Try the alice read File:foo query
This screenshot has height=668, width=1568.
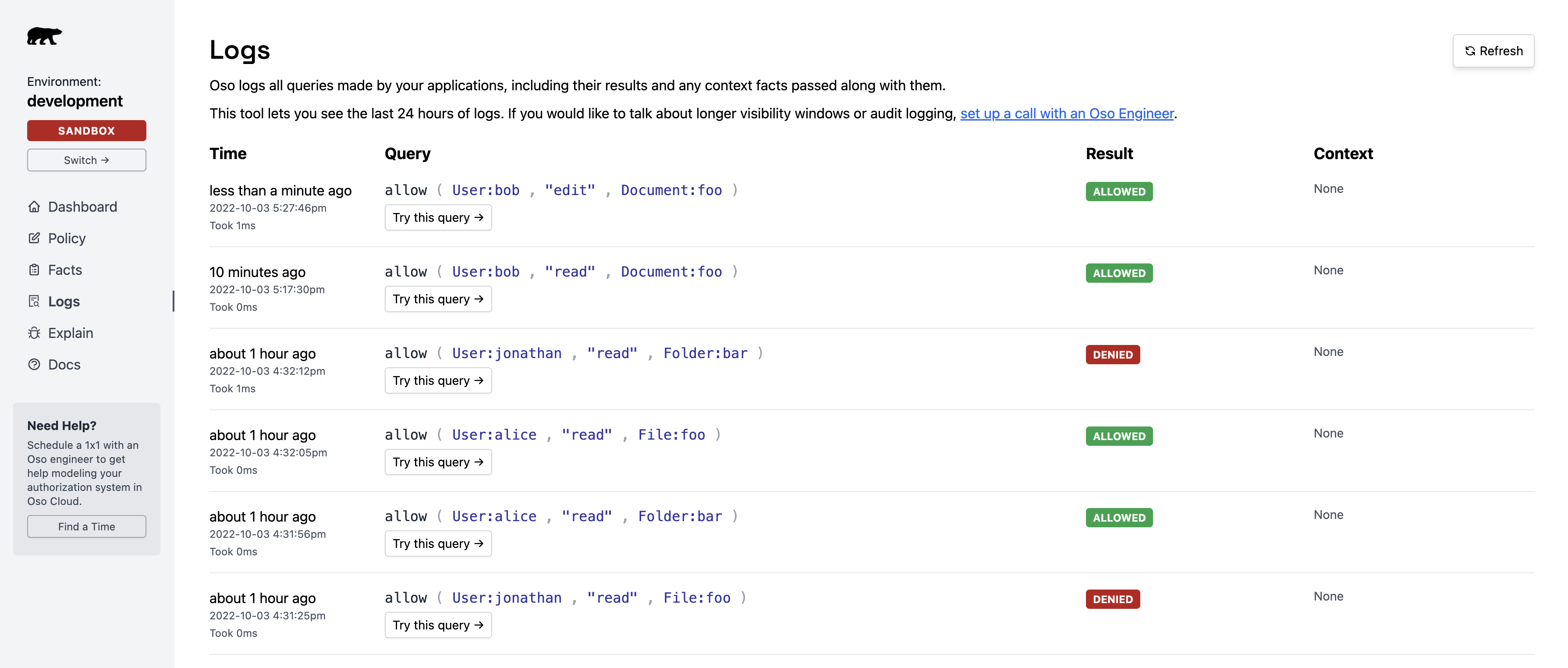point(438,462)
